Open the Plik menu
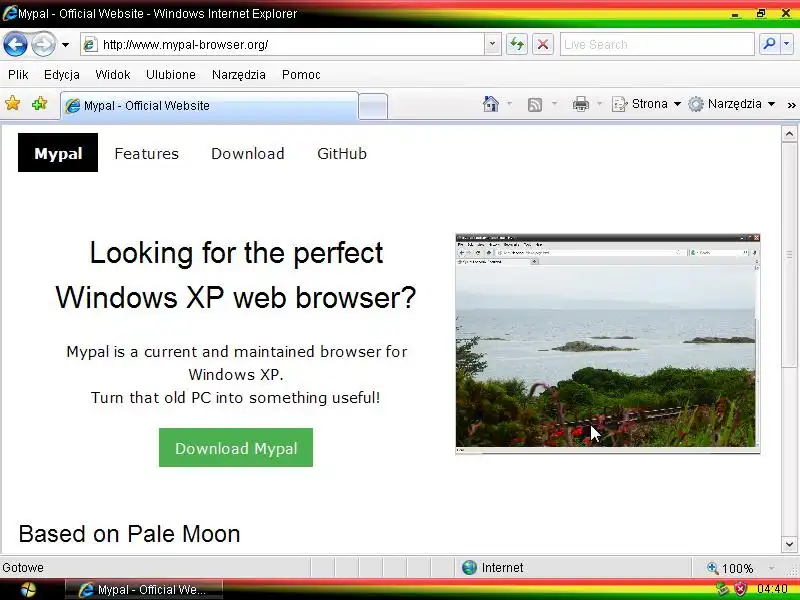 pos(18,74)
